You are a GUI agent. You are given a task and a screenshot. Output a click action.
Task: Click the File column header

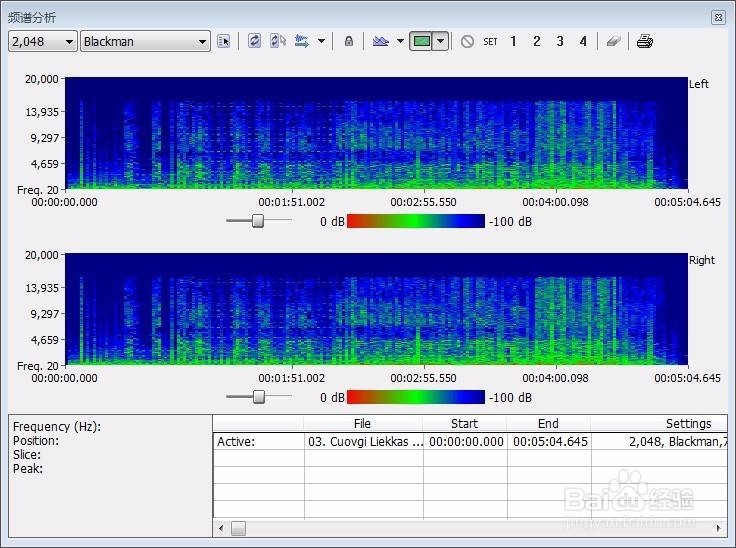362,424
